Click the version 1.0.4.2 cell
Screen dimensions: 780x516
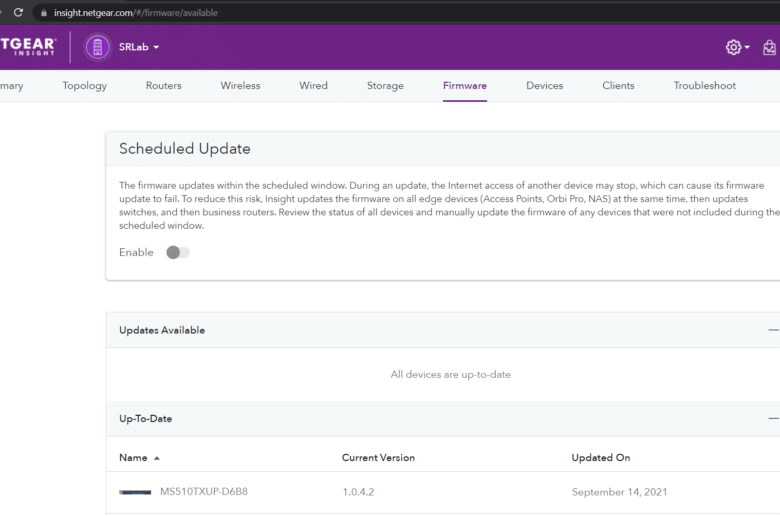tap(358, 492)
